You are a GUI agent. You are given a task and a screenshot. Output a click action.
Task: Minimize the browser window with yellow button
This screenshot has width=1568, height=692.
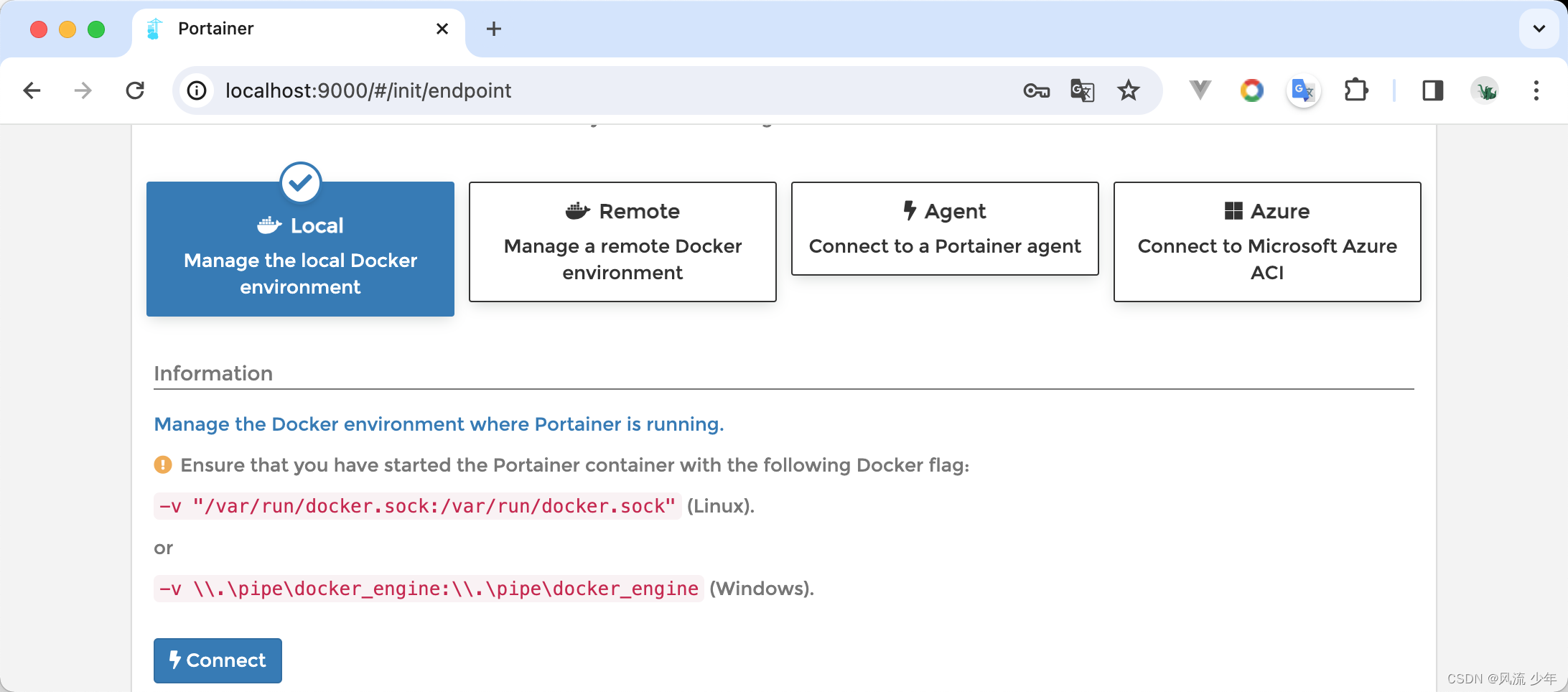(x=67, y=29)
